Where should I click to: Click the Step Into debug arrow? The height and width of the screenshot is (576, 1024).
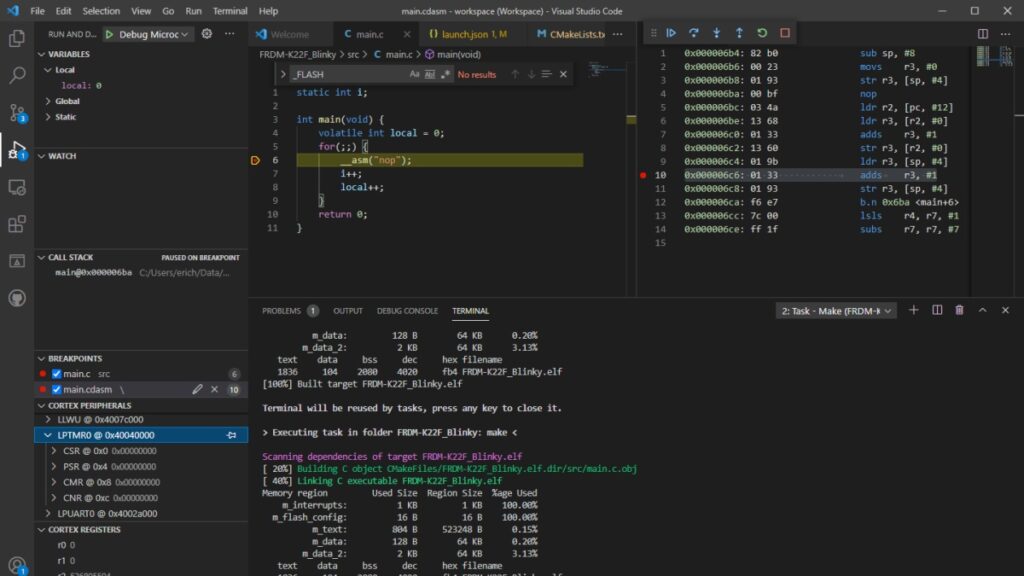click(x=717, y=33)
